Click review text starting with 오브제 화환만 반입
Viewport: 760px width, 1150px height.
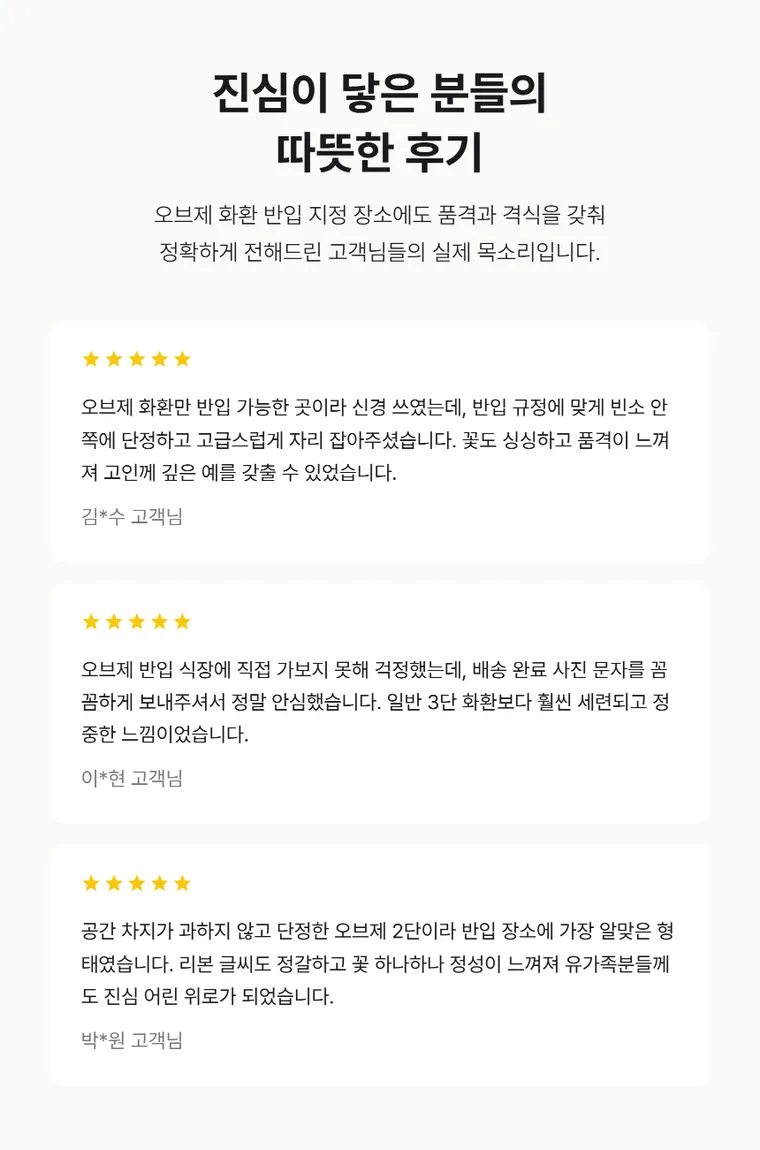tap(375, 440)
